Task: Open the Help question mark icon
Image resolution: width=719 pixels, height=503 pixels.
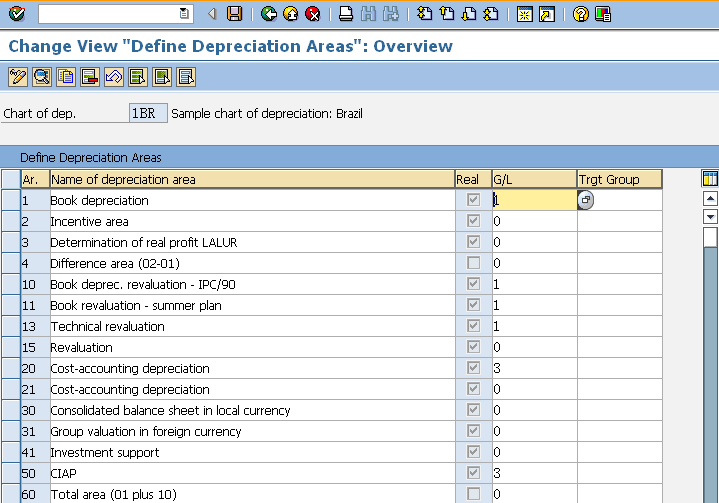Action: pos(581,14)
